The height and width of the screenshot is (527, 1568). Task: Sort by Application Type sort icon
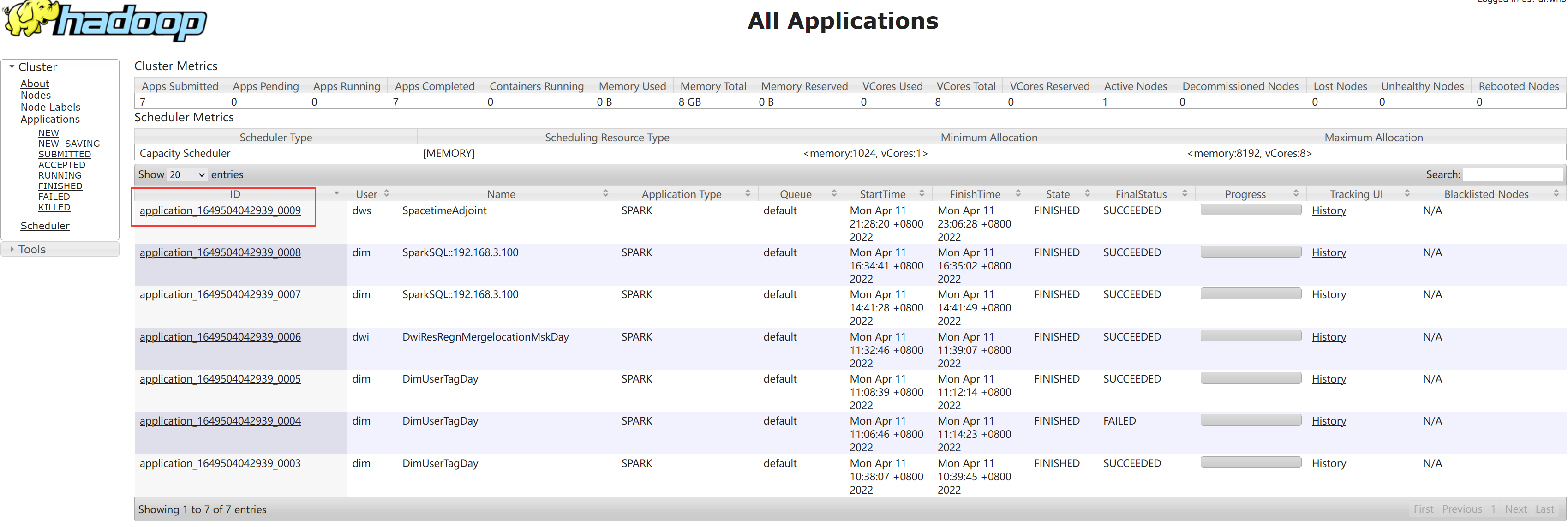tap(748, 193)
